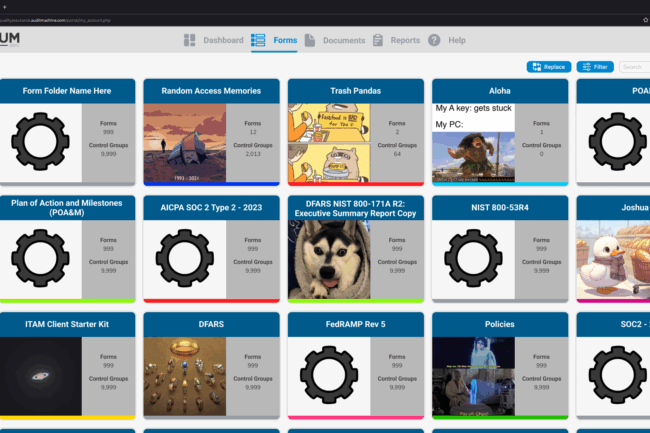
Task: Switch to the Reports tab
Action: click(405, 40)
